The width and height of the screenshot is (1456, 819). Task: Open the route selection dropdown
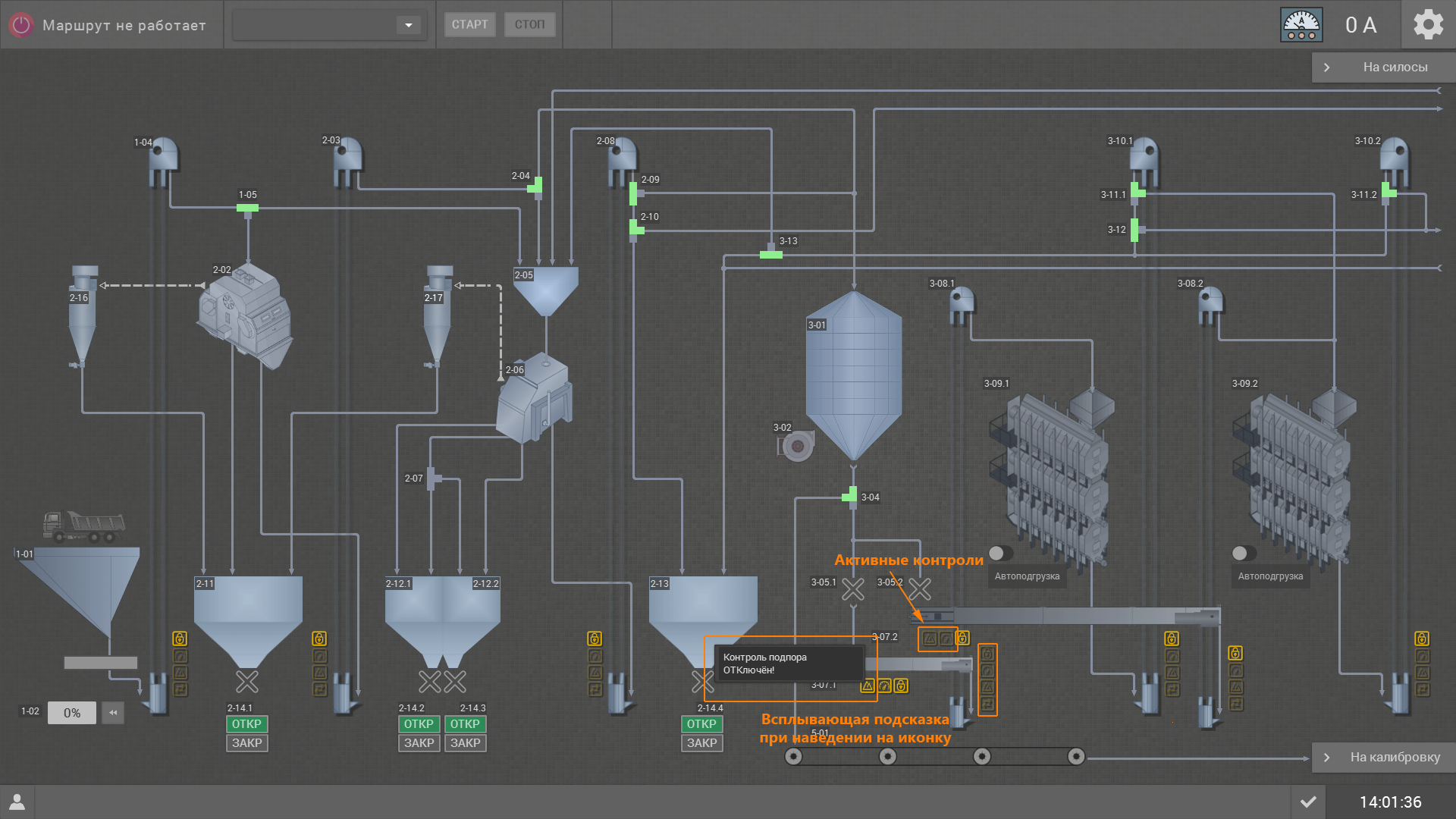[408, 25]
